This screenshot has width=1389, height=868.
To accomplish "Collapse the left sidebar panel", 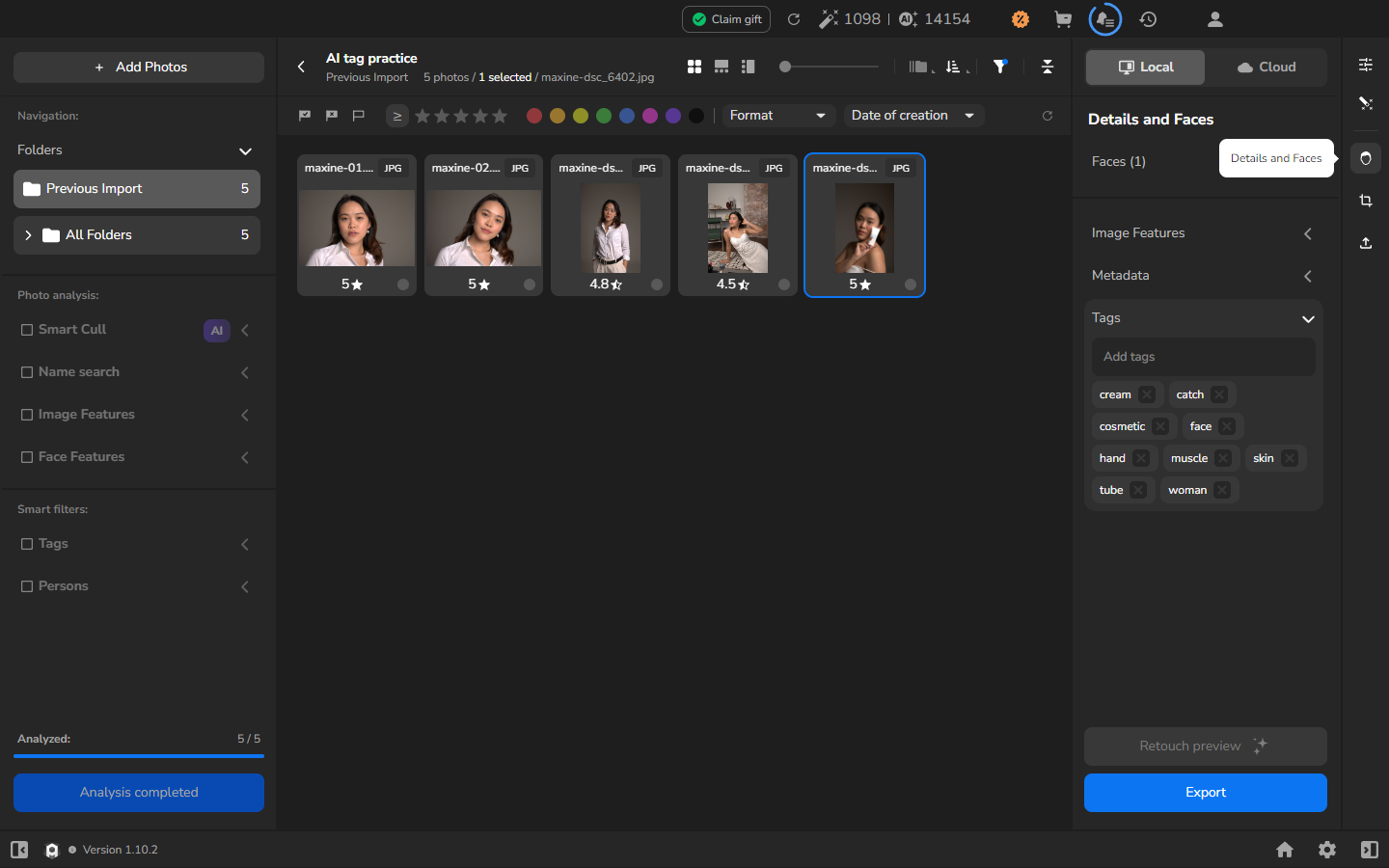I will click(19, 850).
